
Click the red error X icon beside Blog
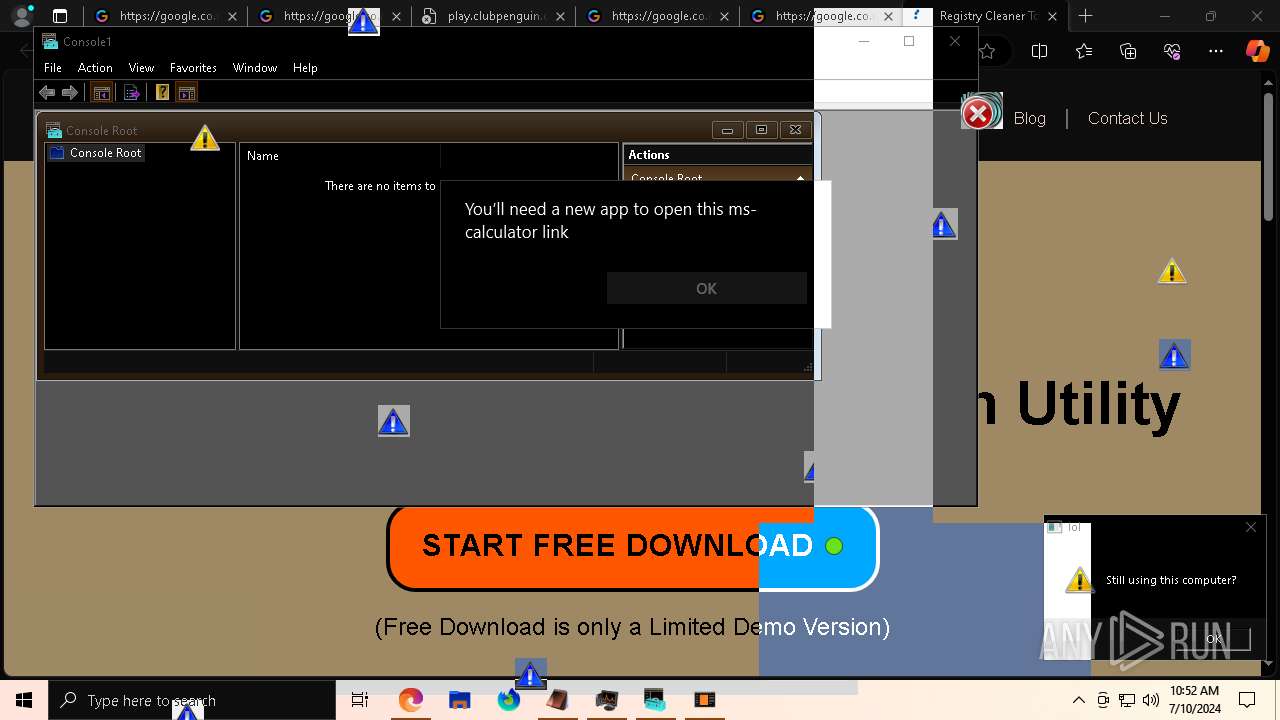tap(979, 114)
